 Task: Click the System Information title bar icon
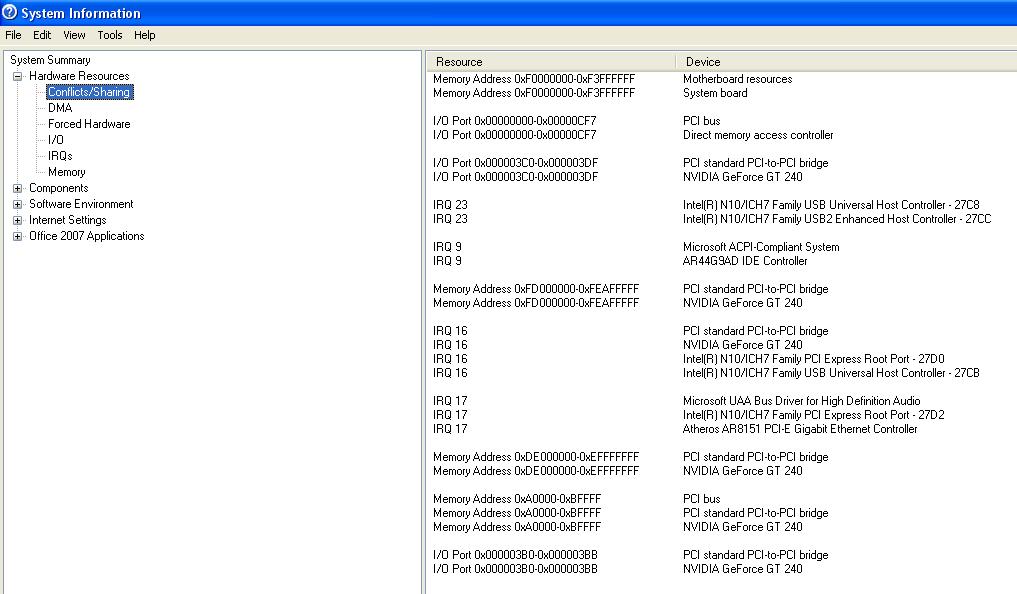click(x=10, y=13)
